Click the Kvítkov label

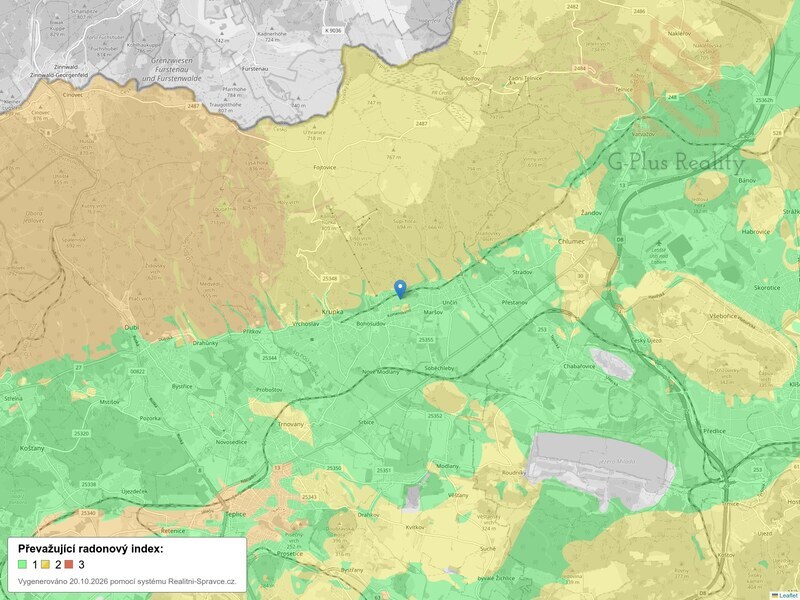(415, 527)
